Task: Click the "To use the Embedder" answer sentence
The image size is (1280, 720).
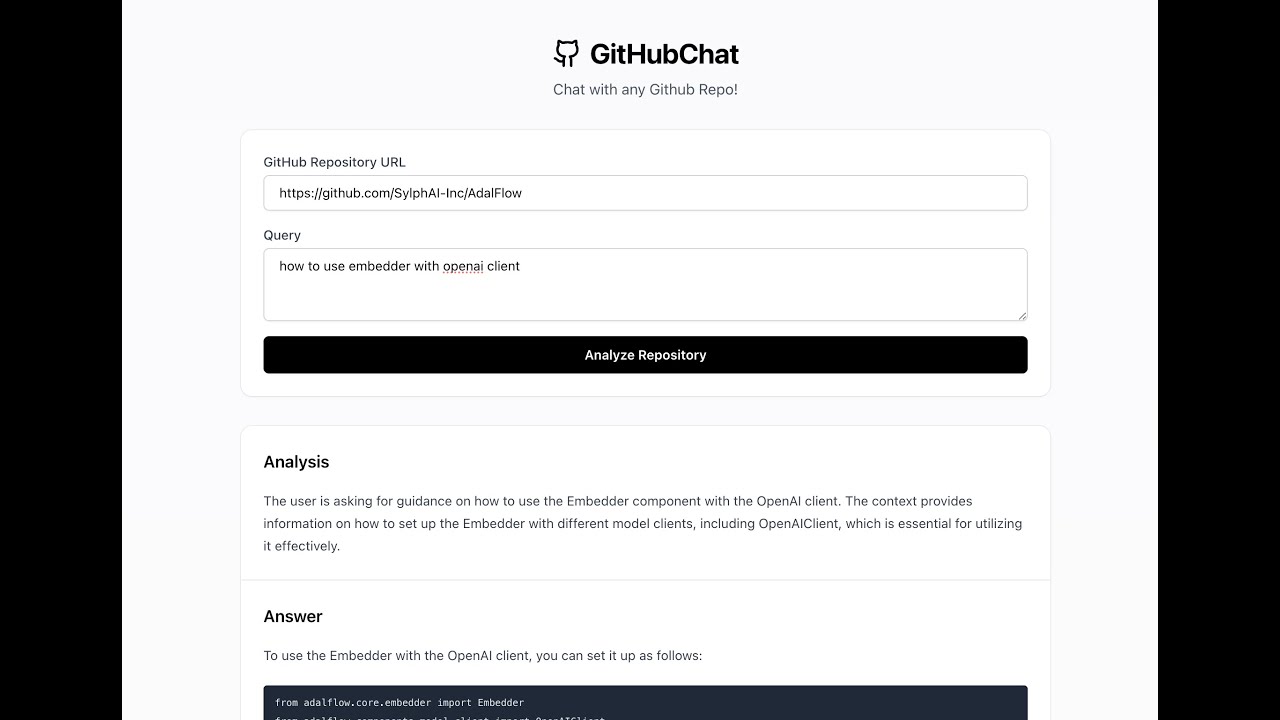Action: point(483,656)
